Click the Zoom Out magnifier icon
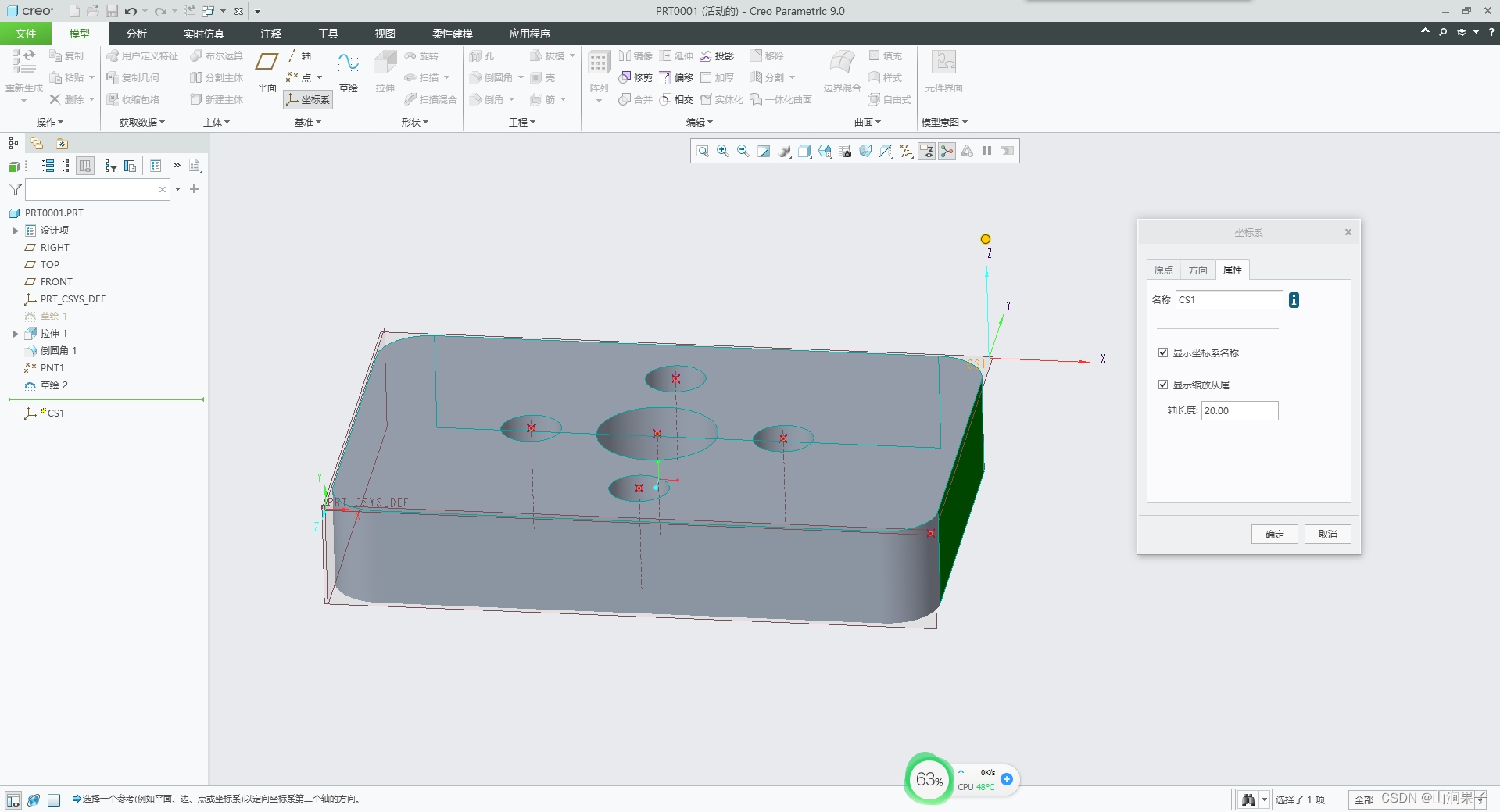This screenshot has height=812, width=1500. point(743,151)
